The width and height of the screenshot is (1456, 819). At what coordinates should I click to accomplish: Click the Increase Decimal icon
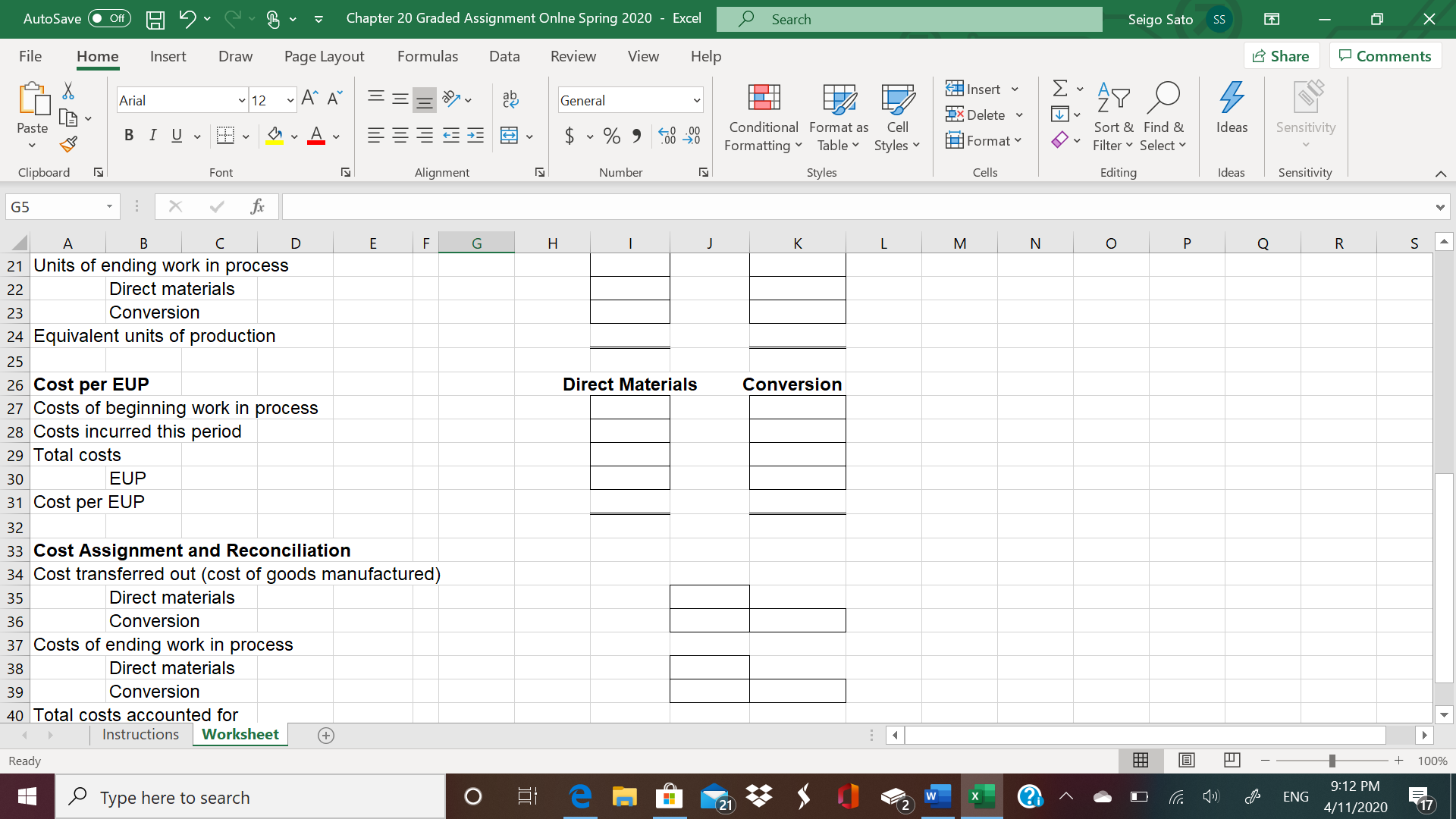667,136
